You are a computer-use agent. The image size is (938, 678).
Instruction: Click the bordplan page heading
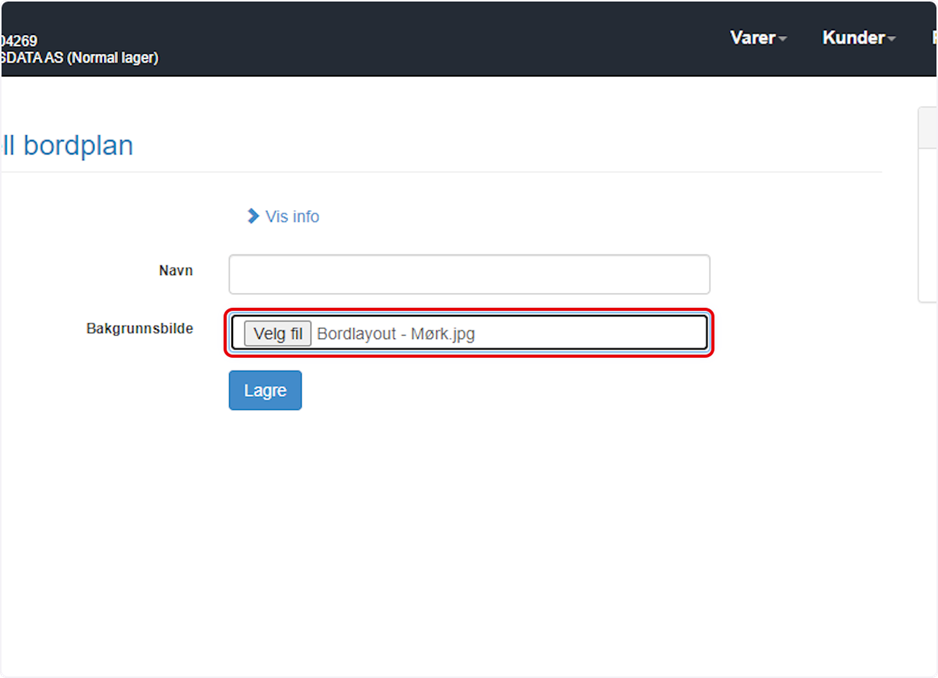(x=68, y=145)
